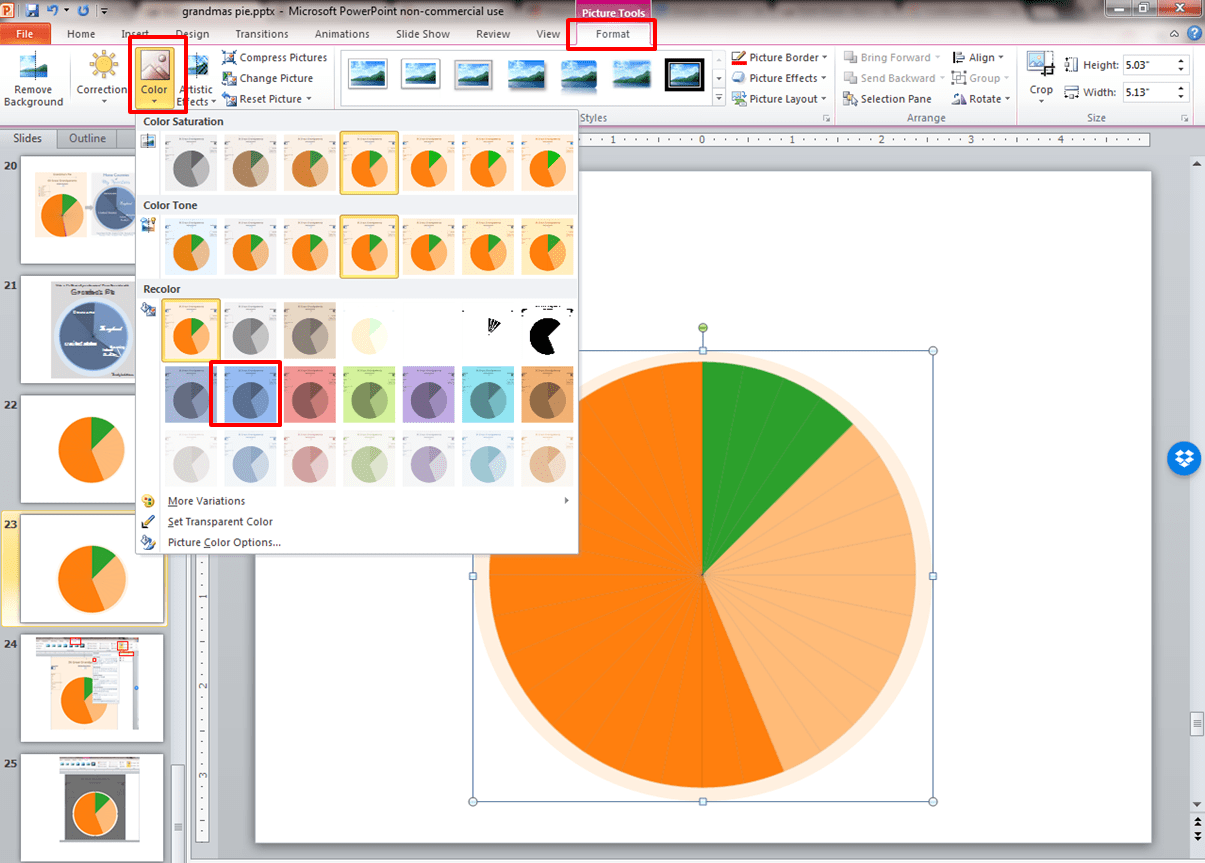Switch to the Slides pane tab
The width and height of the screenshot is (1205, 863).
click(28, 139)
